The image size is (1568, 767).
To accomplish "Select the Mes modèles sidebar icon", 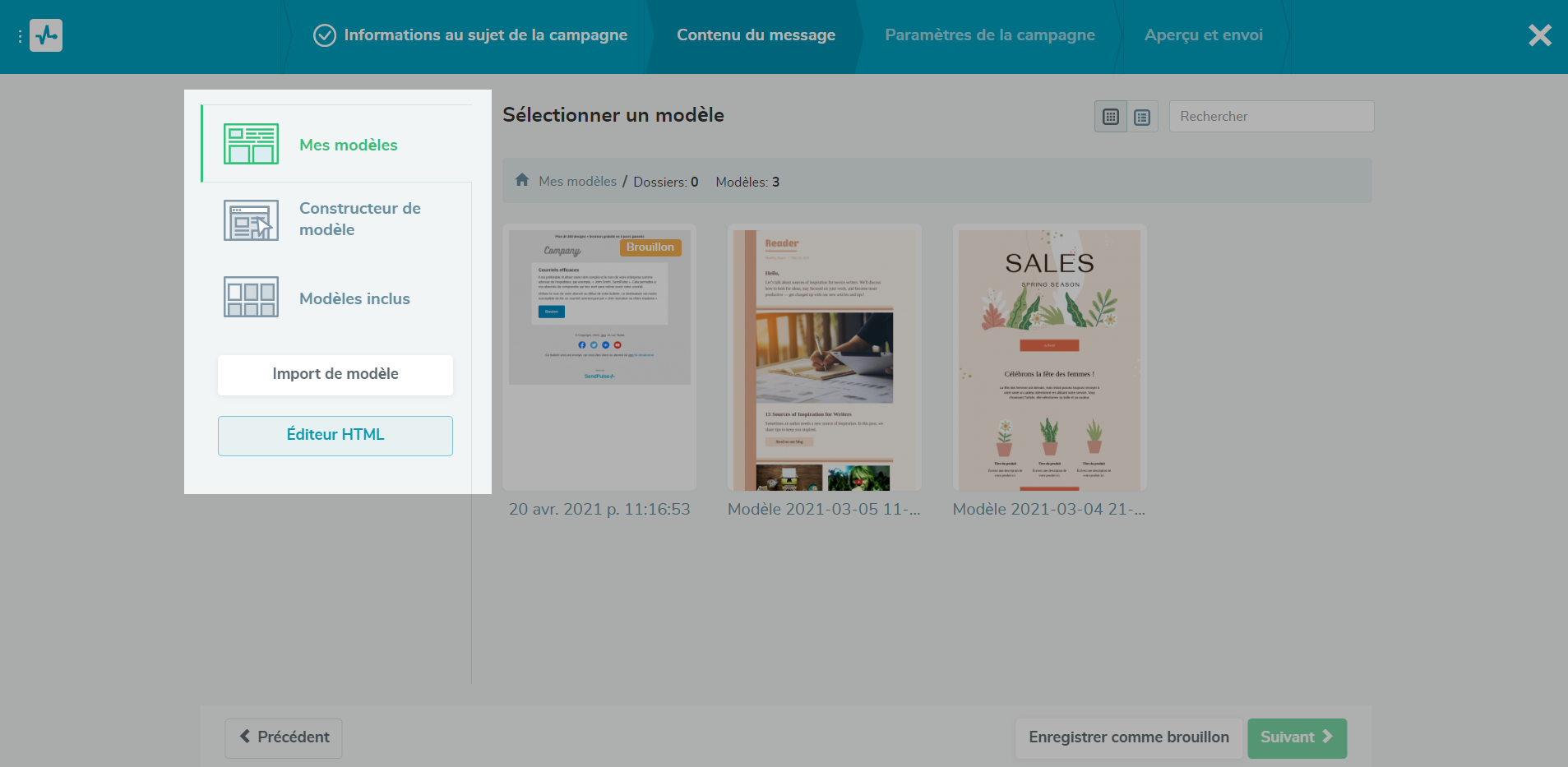I will click(251, 144).
